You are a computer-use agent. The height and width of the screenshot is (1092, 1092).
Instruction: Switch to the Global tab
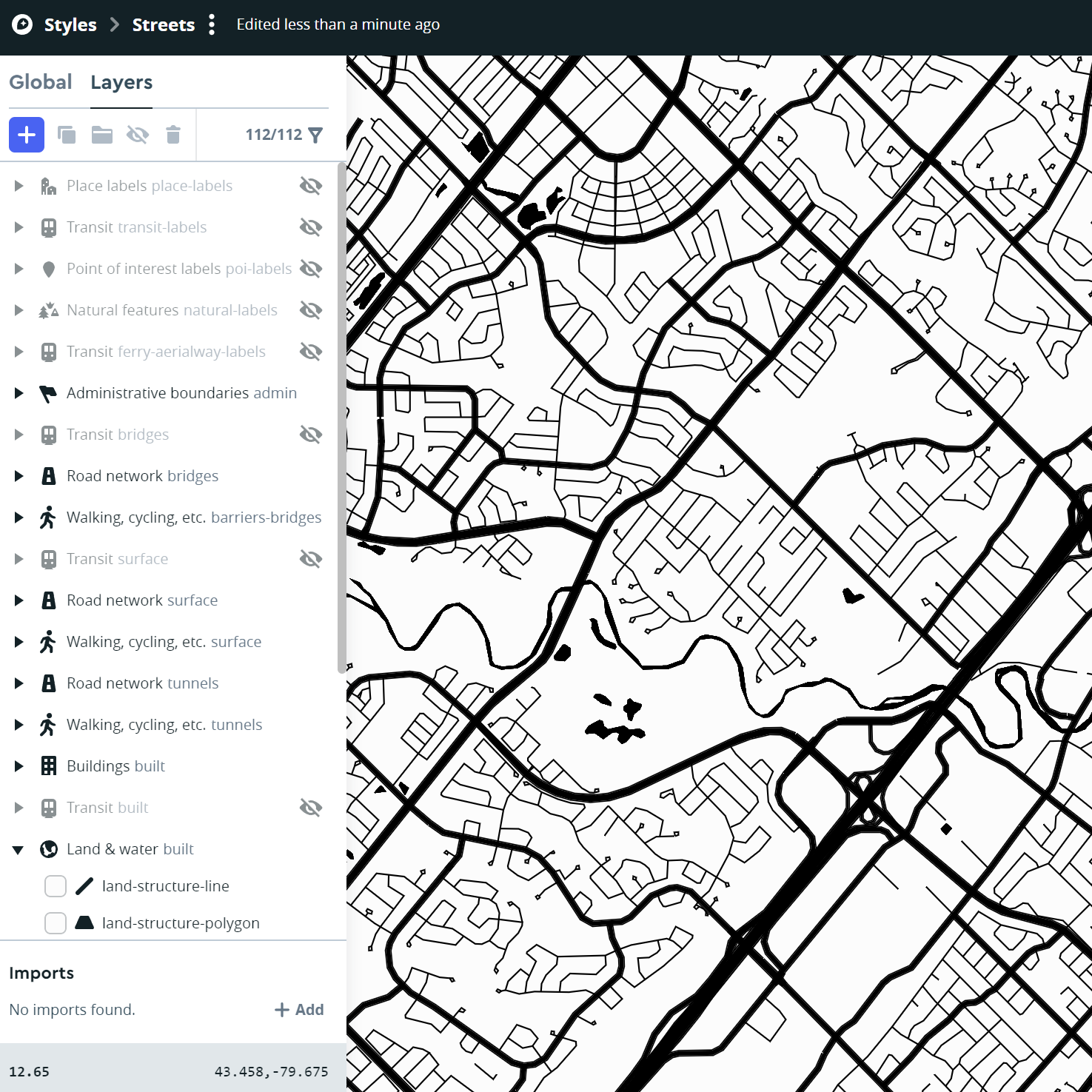[41, 82]
